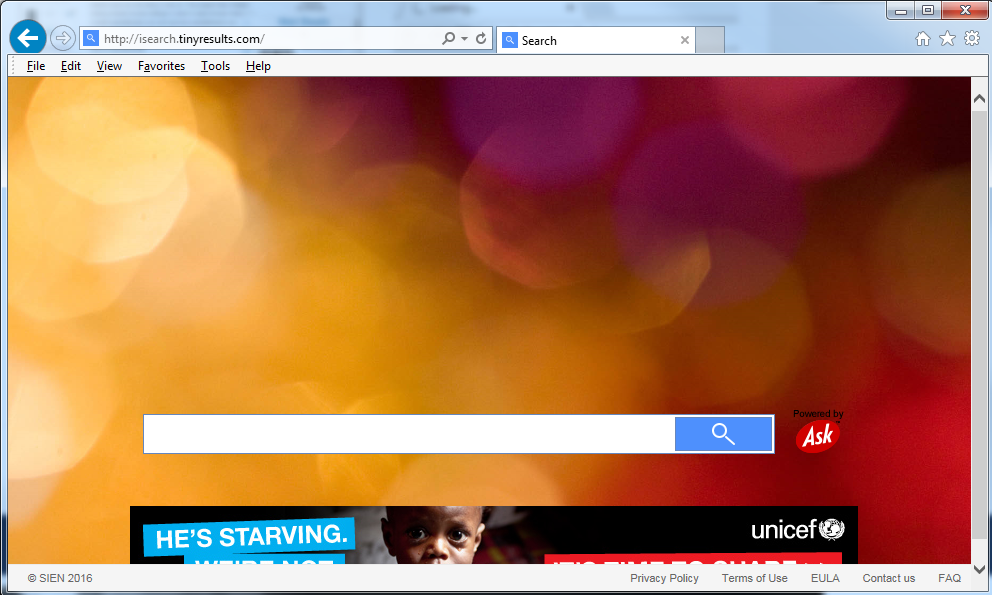Screen dimensions: 992x595
Task: Expand the address bar dropdown arrow
Action: click(x=464, y=39)
